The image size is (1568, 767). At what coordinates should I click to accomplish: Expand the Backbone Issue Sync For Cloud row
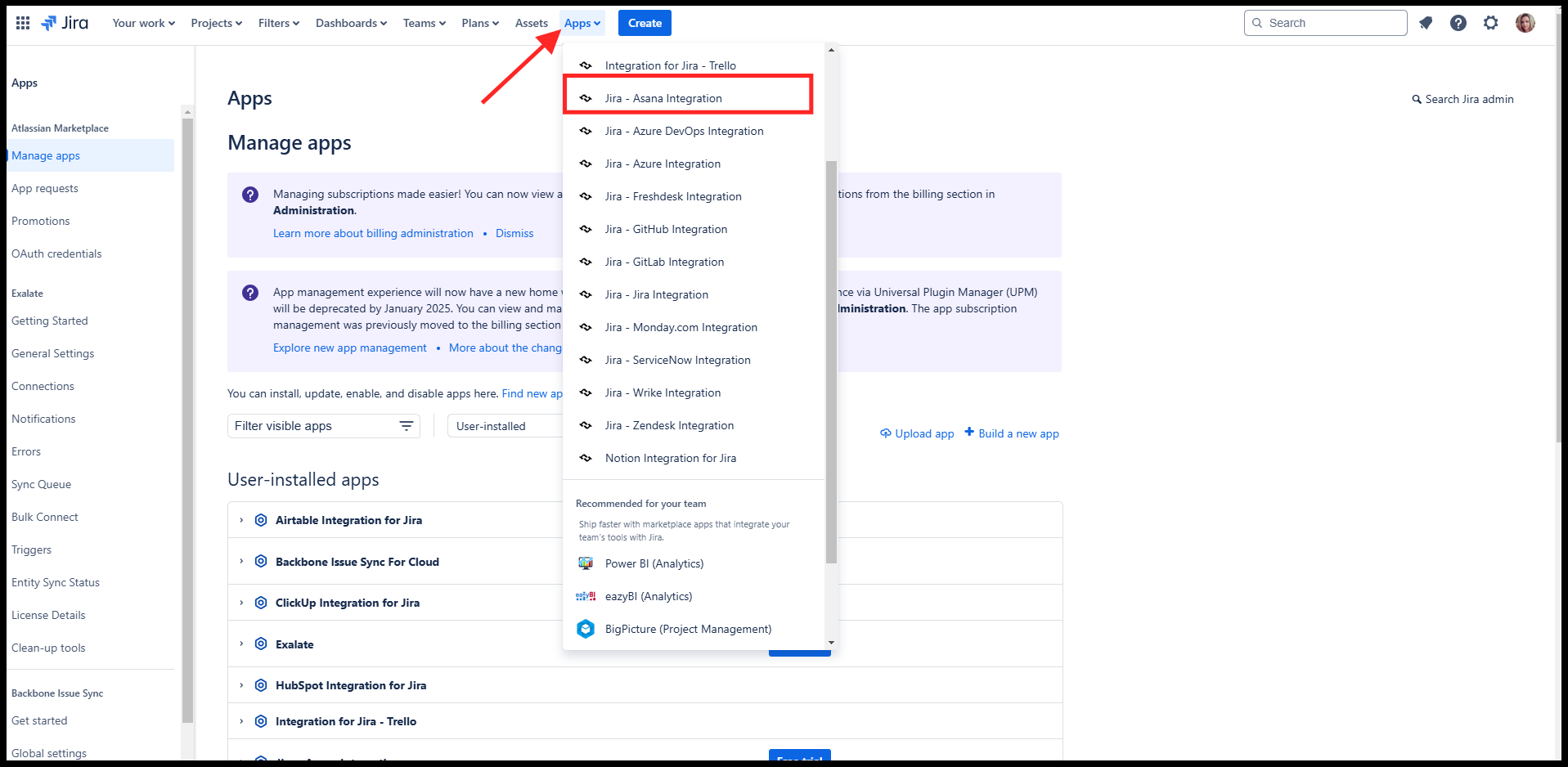pos(241,562)
